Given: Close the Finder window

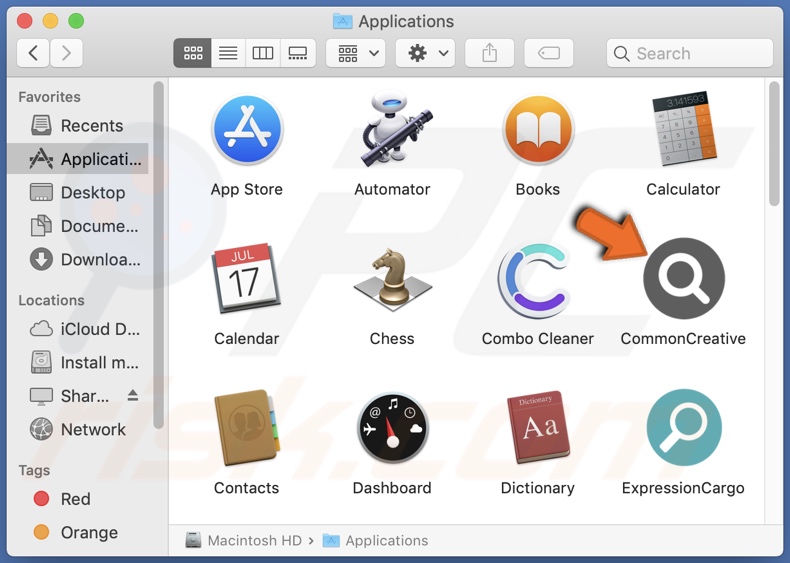Looking at the screenshot, I should tap(25, 21).
